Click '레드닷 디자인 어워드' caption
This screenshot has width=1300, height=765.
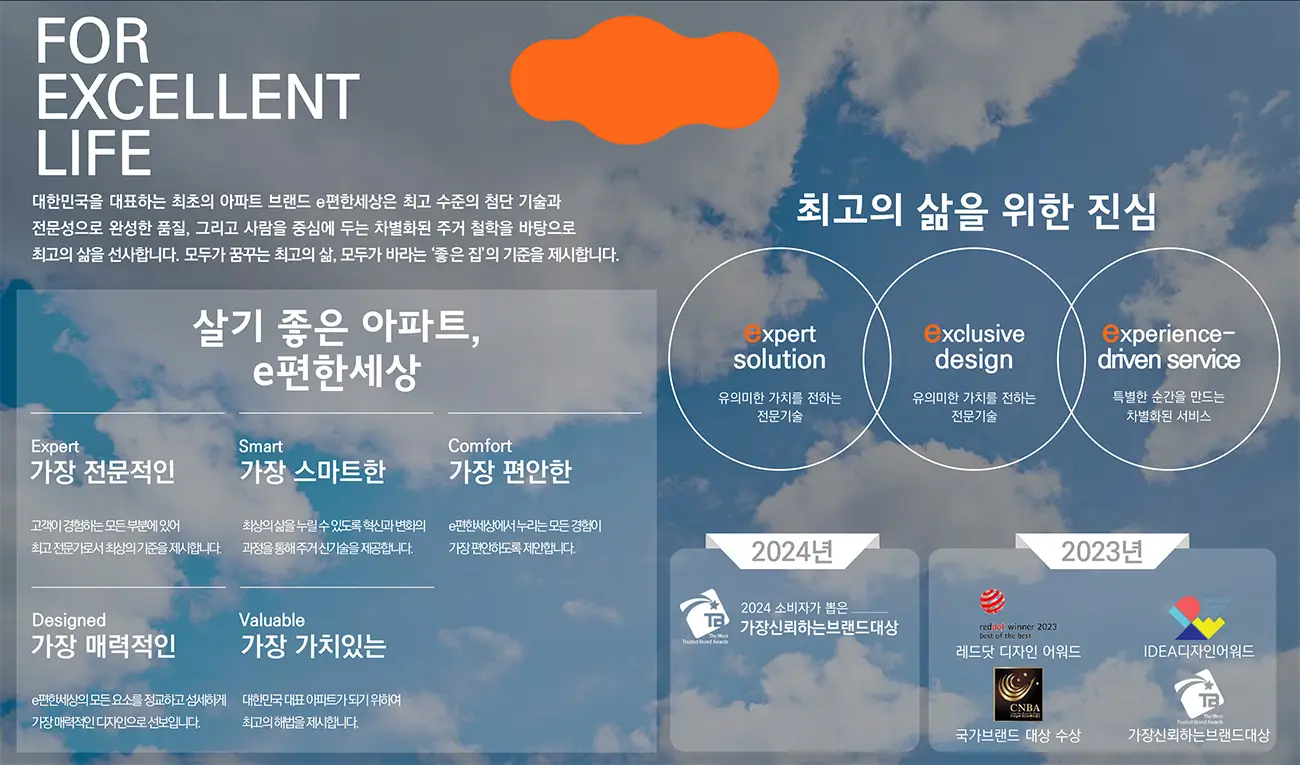1018,652
